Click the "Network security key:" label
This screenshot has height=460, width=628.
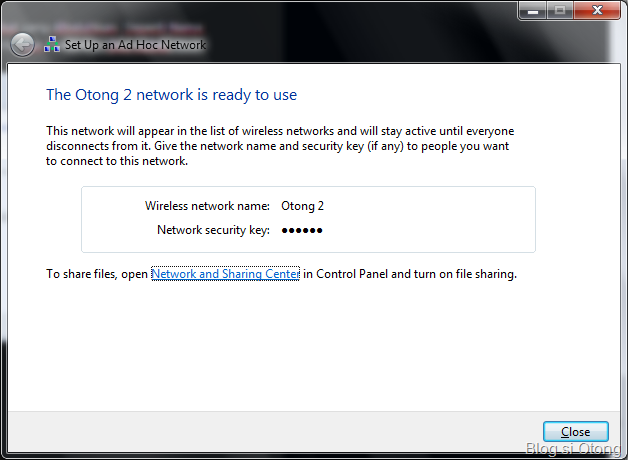click(x=213, y=230)
